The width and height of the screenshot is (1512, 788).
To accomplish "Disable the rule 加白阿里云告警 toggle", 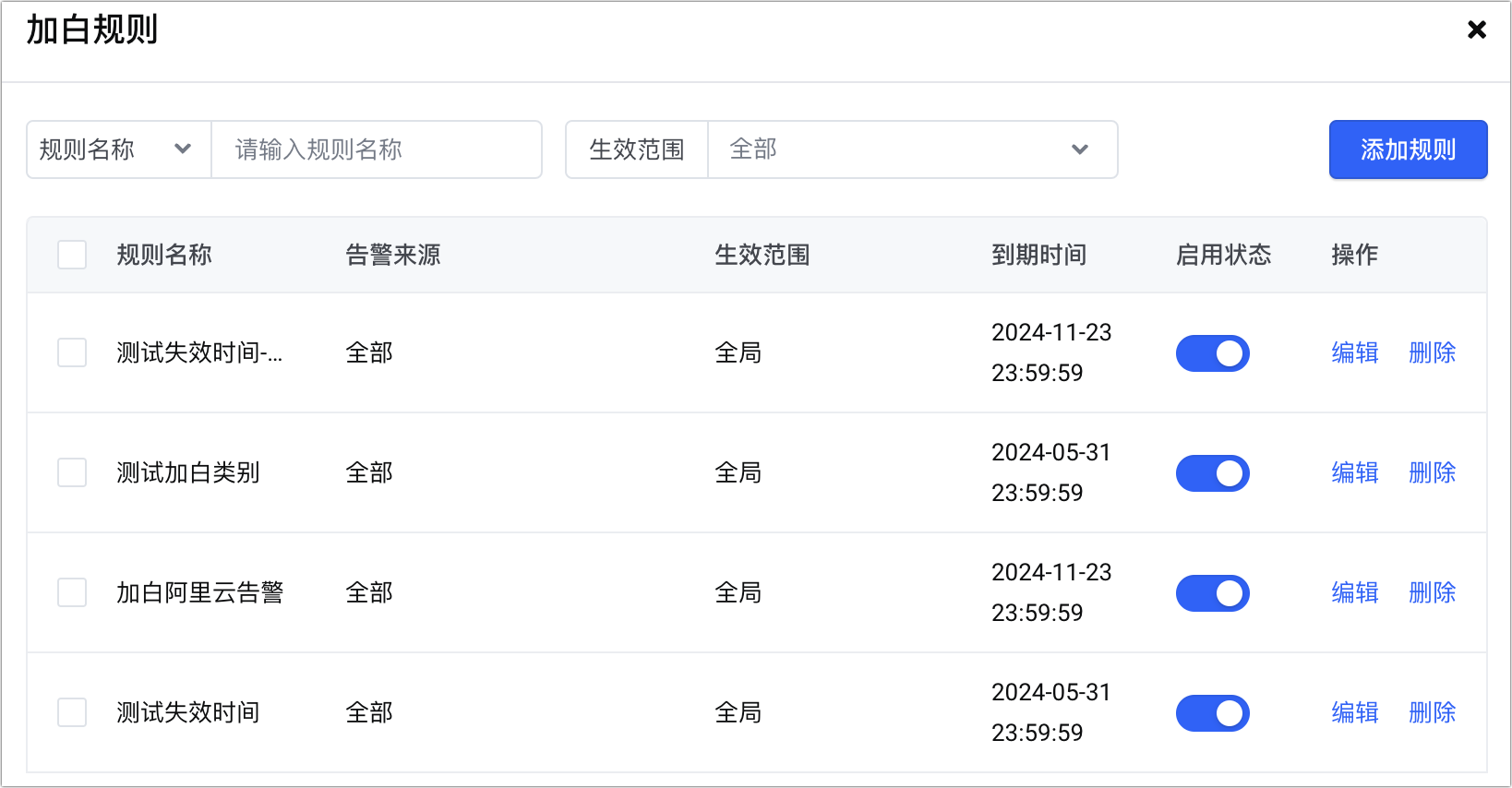I will 1213,593.
